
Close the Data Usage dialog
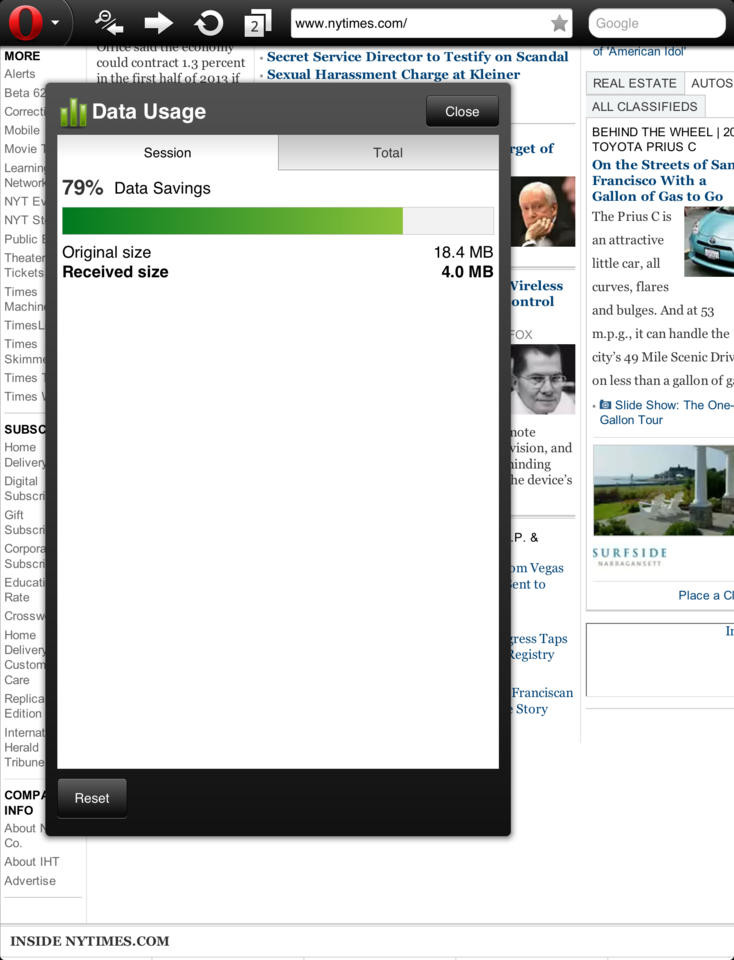(x=462, y=111)
